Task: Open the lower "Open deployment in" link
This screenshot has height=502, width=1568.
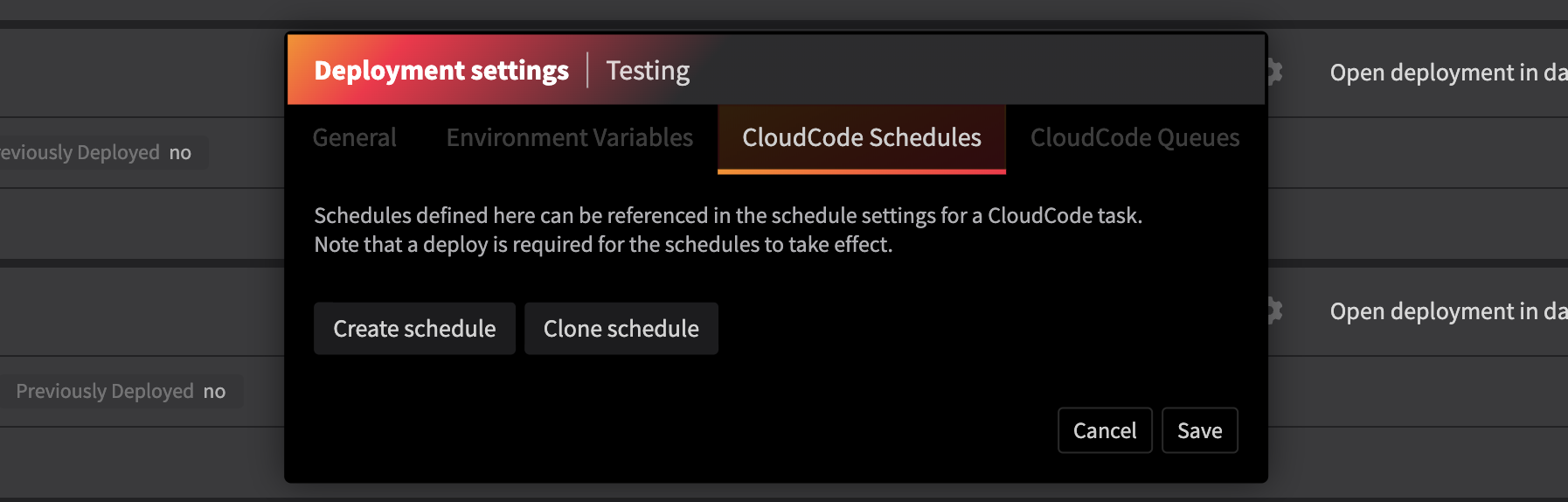Action: [x=1447, y=311]
